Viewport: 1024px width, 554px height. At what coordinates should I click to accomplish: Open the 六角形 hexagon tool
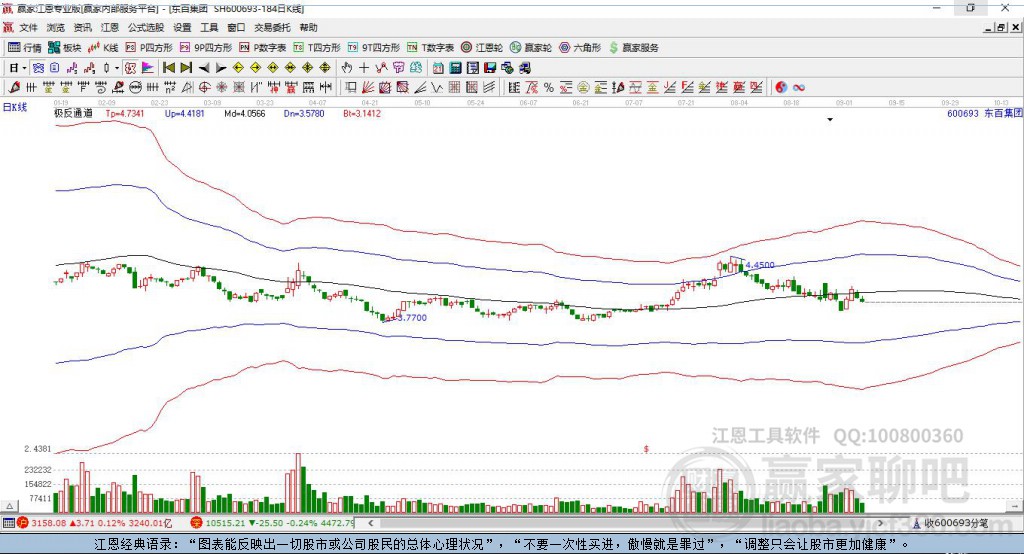click(580, 48)
